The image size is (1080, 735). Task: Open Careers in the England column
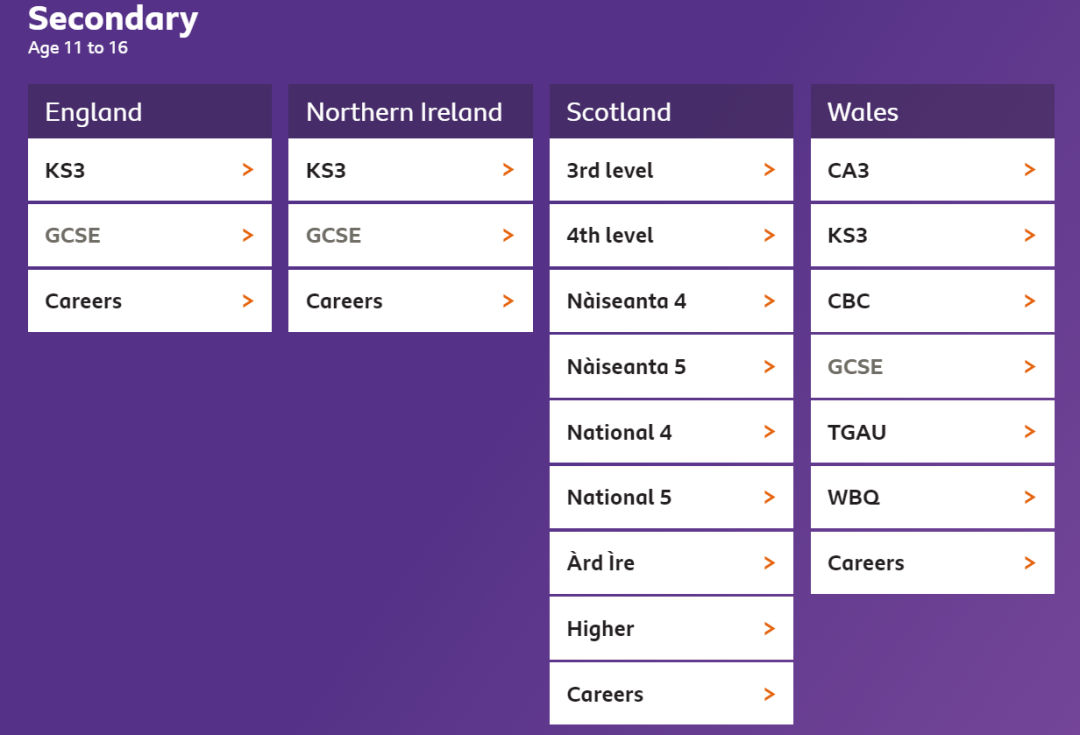click(83, 301)
